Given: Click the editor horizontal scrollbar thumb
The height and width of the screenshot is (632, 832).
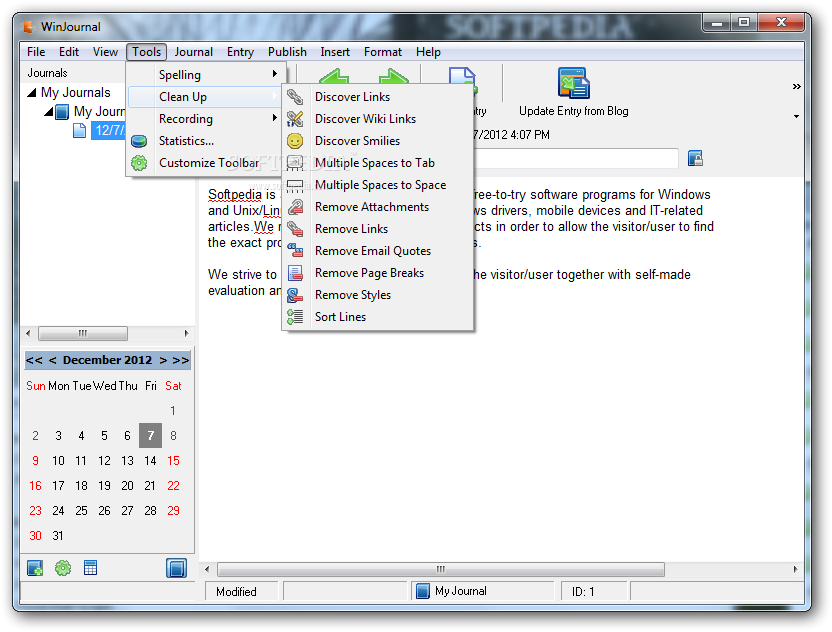Looking at the screenshot, I should click(x=441, y=569).
